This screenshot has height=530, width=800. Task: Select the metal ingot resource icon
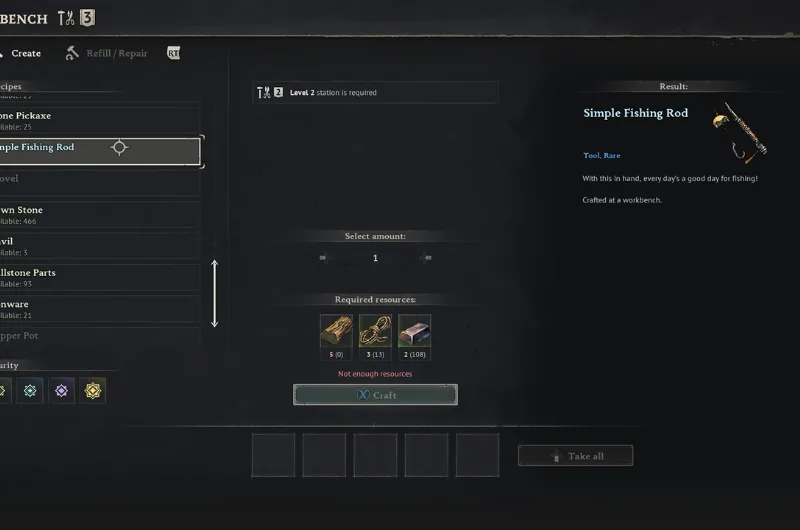414,331
